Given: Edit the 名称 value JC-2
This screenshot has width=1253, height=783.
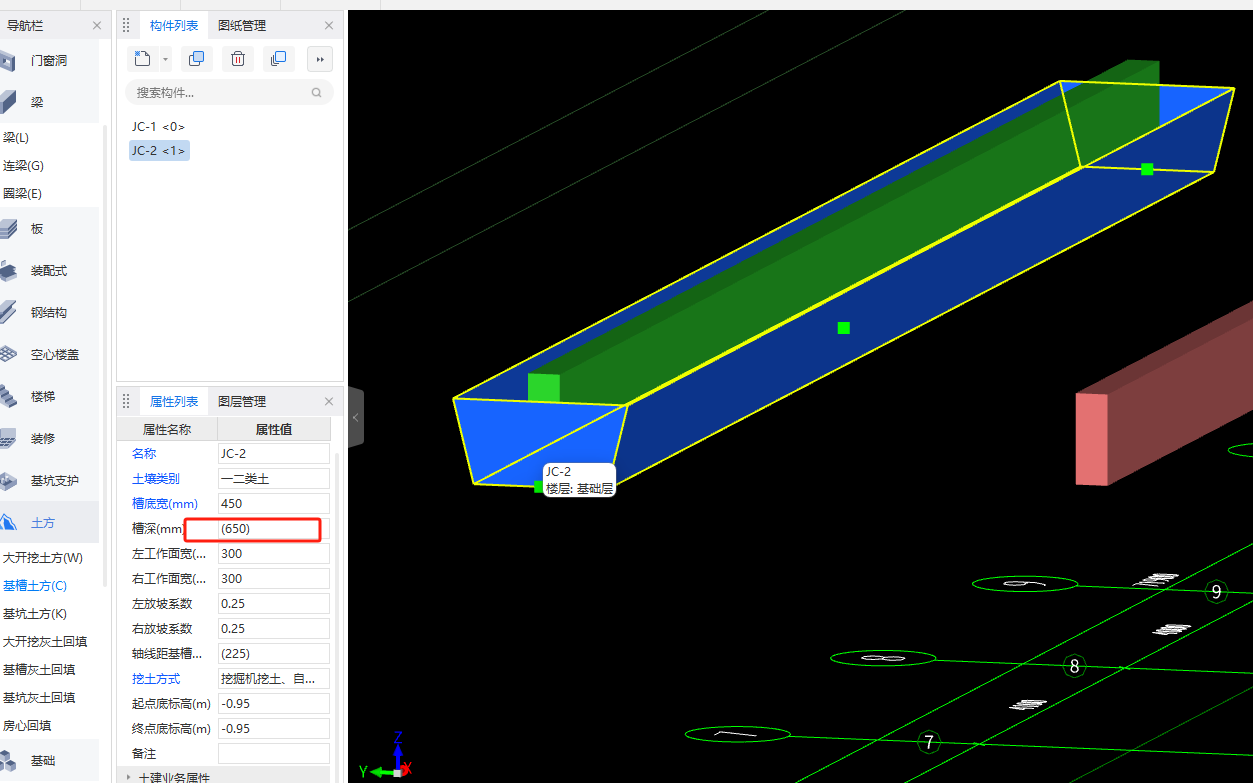Looking at the screenshot, I should (274, 454).
